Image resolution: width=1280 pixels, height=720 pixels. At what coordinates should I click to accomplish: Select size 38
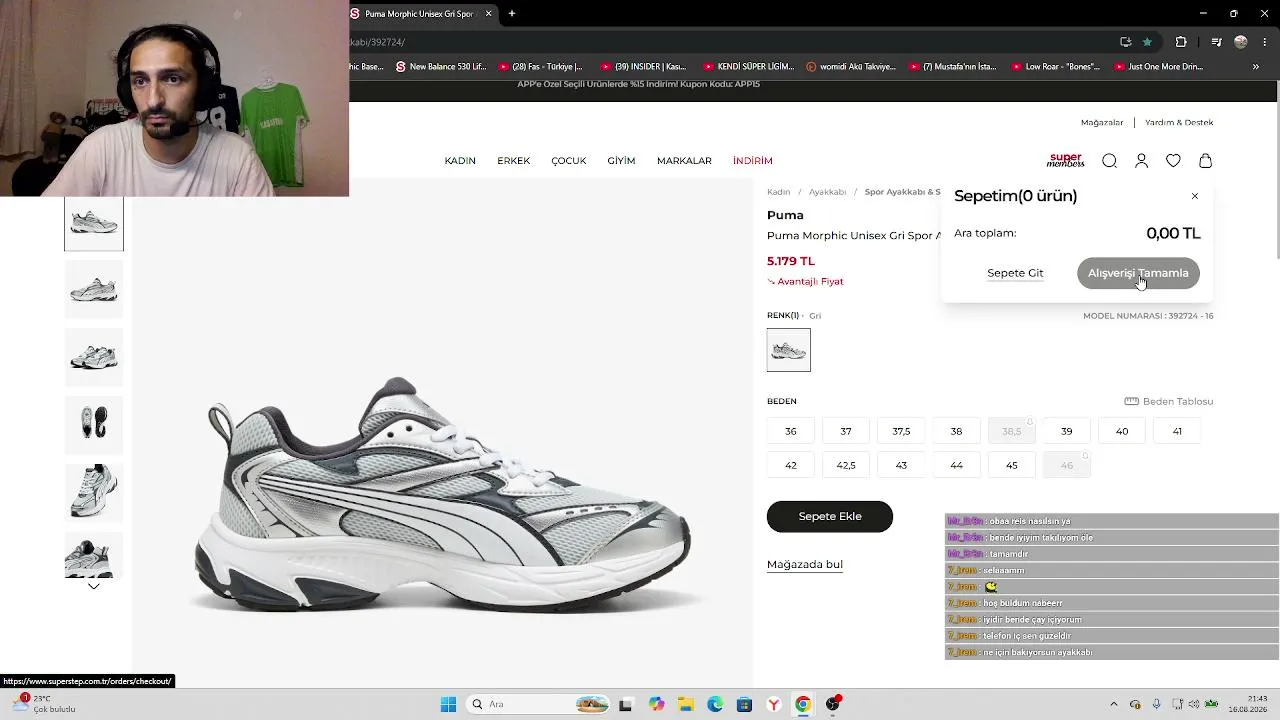point(956,431)
